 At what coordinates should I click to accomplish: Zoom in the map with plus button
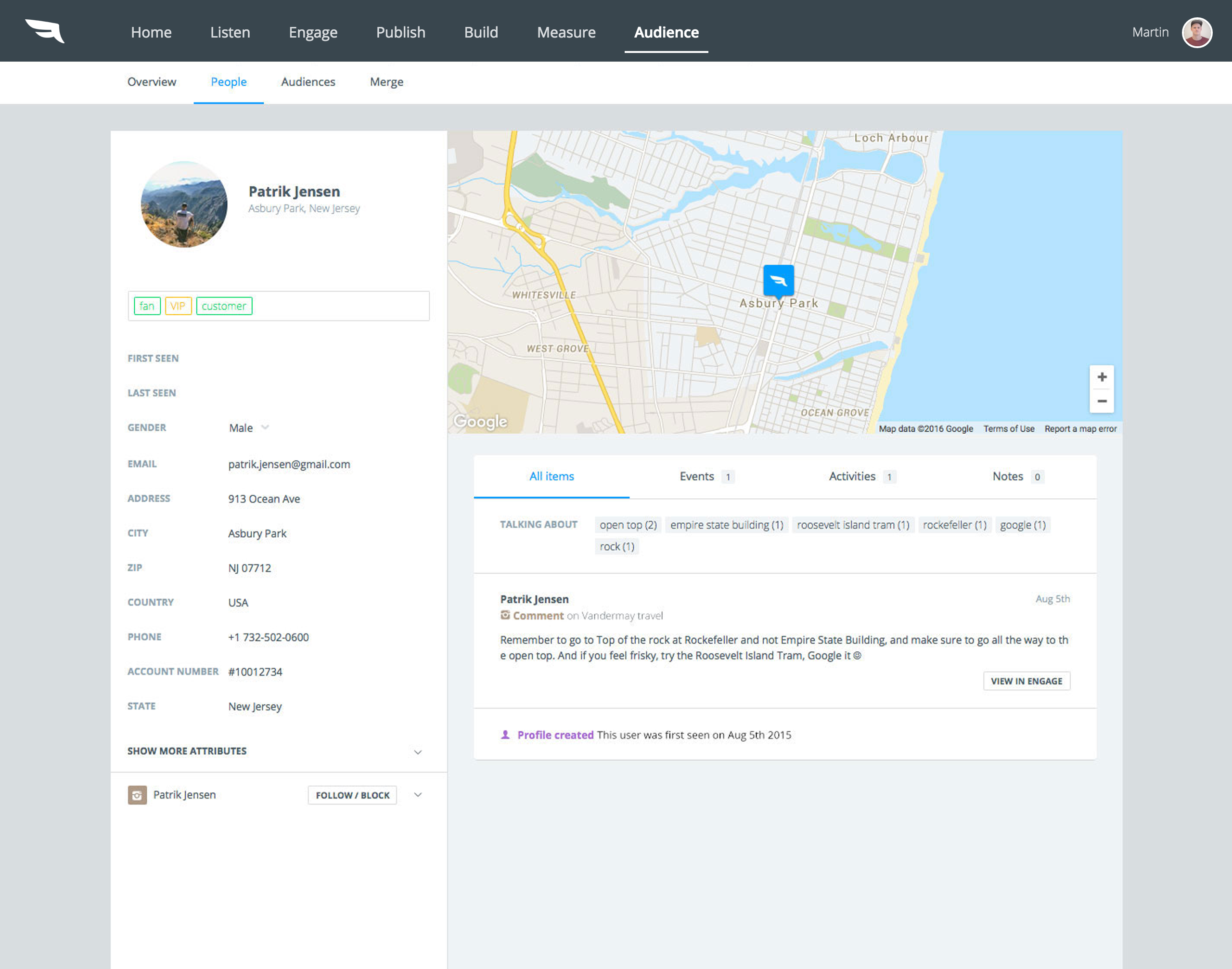click(x=1102, y=377)
